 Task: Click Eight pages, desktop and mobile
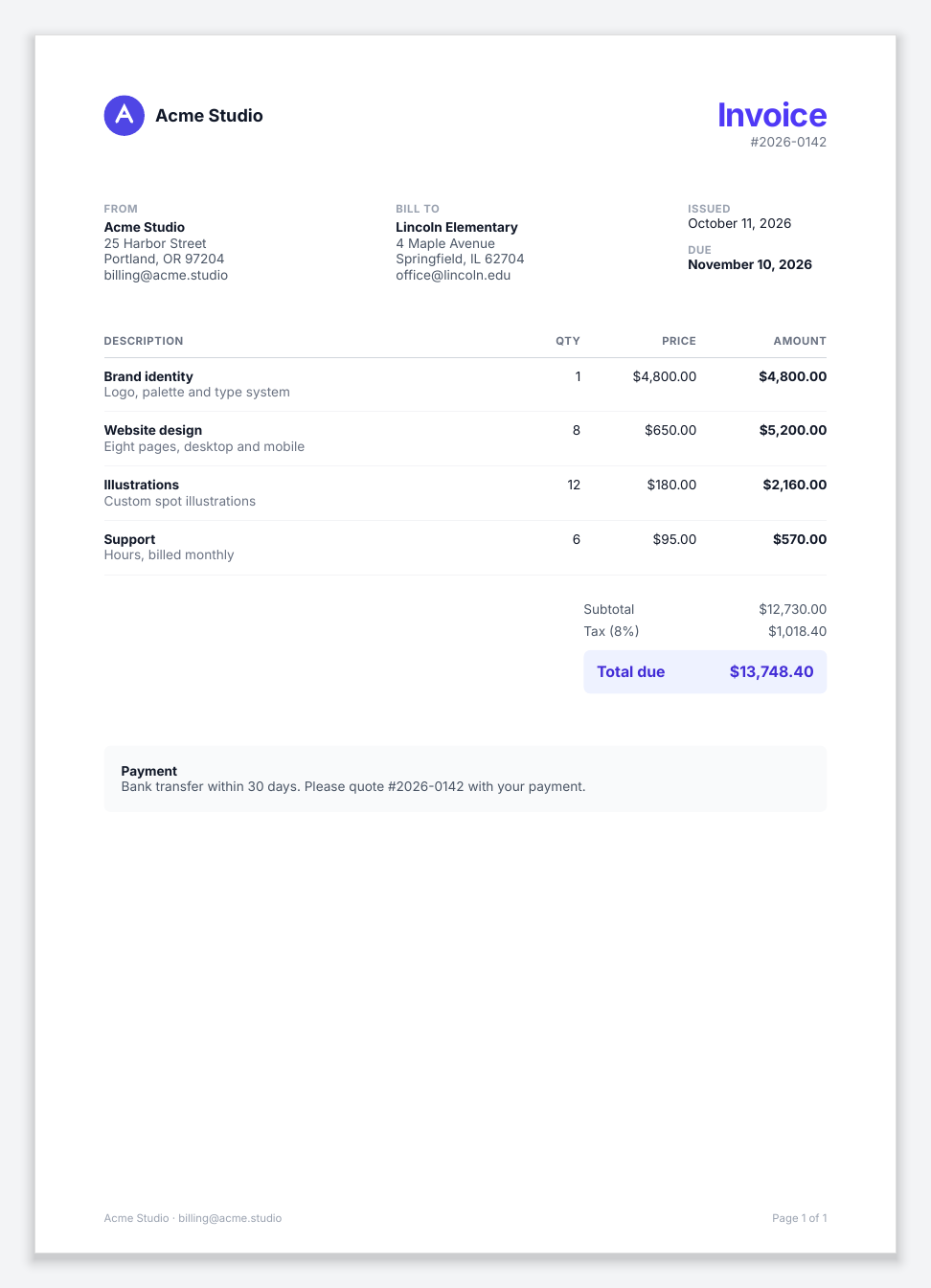(204, 446)
